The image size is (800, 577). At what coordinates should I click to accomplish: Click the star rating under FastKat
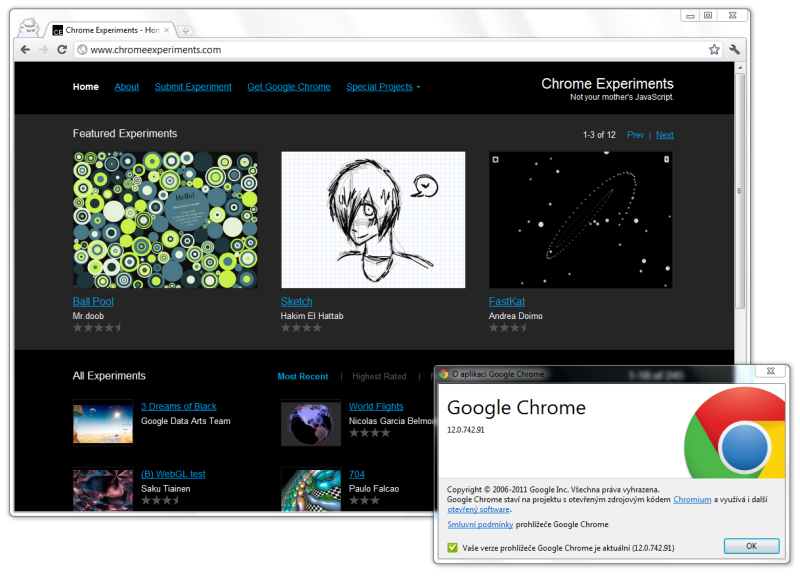508,328
